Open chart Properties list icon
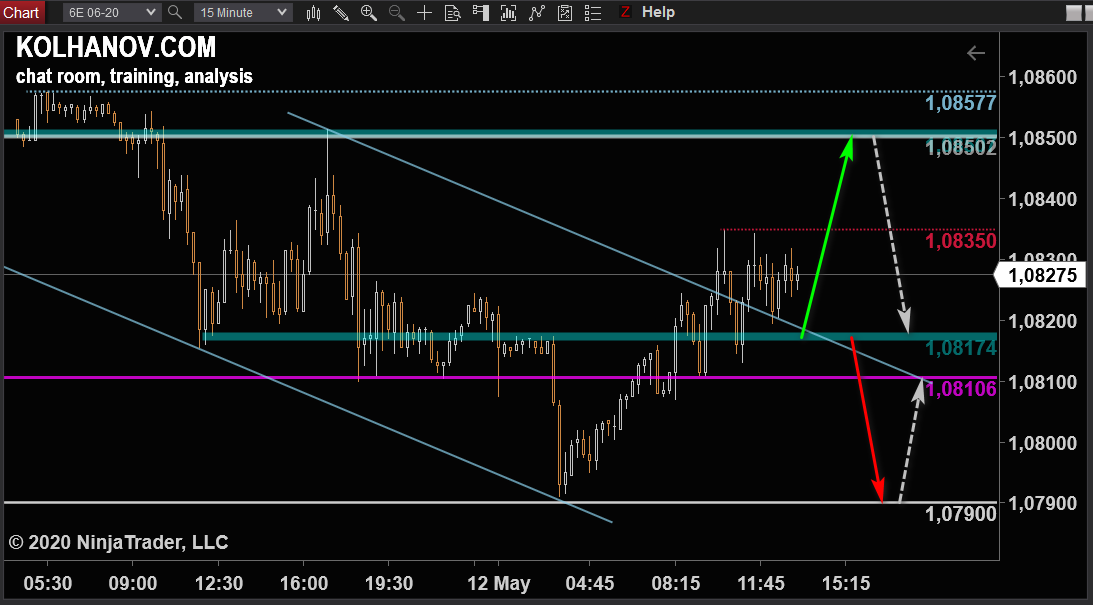The height and width of the screenshot is (605, 1093). click(x=593, y=13)
